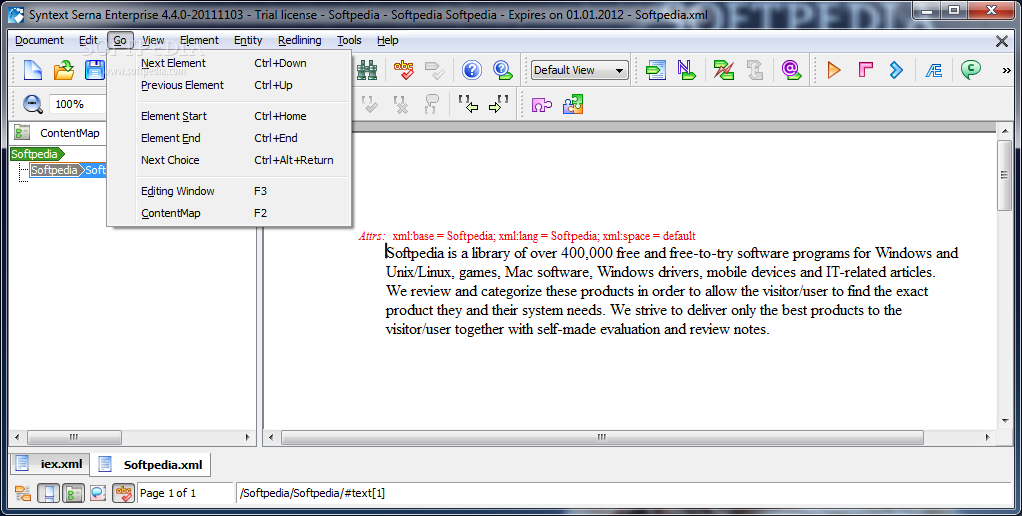Click the blue chevron arrow icon
The image size is (1022, 516).
897,70
